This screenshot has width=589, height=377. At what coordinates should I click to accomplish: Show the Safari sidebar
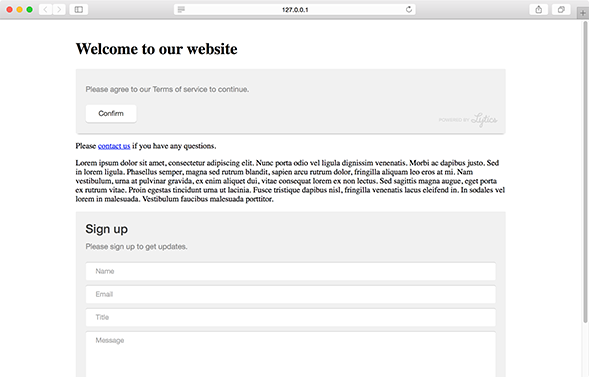tap(79, 9)
